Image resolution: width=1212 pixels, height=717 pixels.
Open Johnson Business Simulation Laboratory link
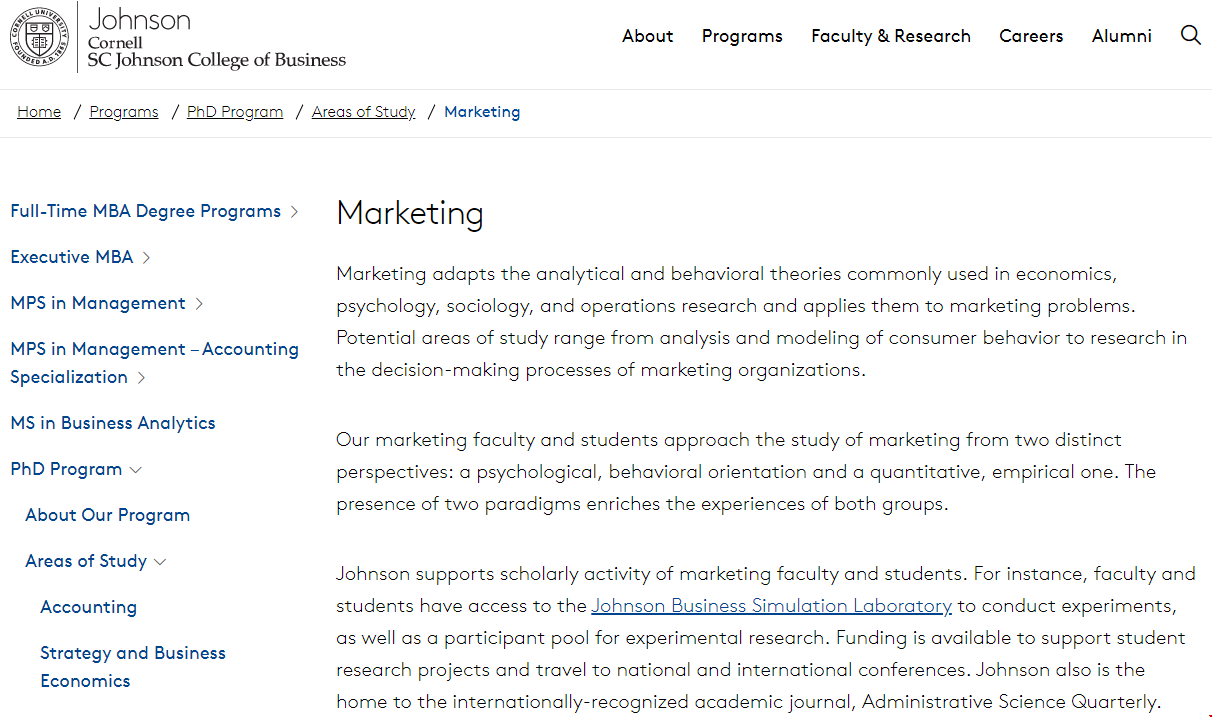tap(771, 606)
